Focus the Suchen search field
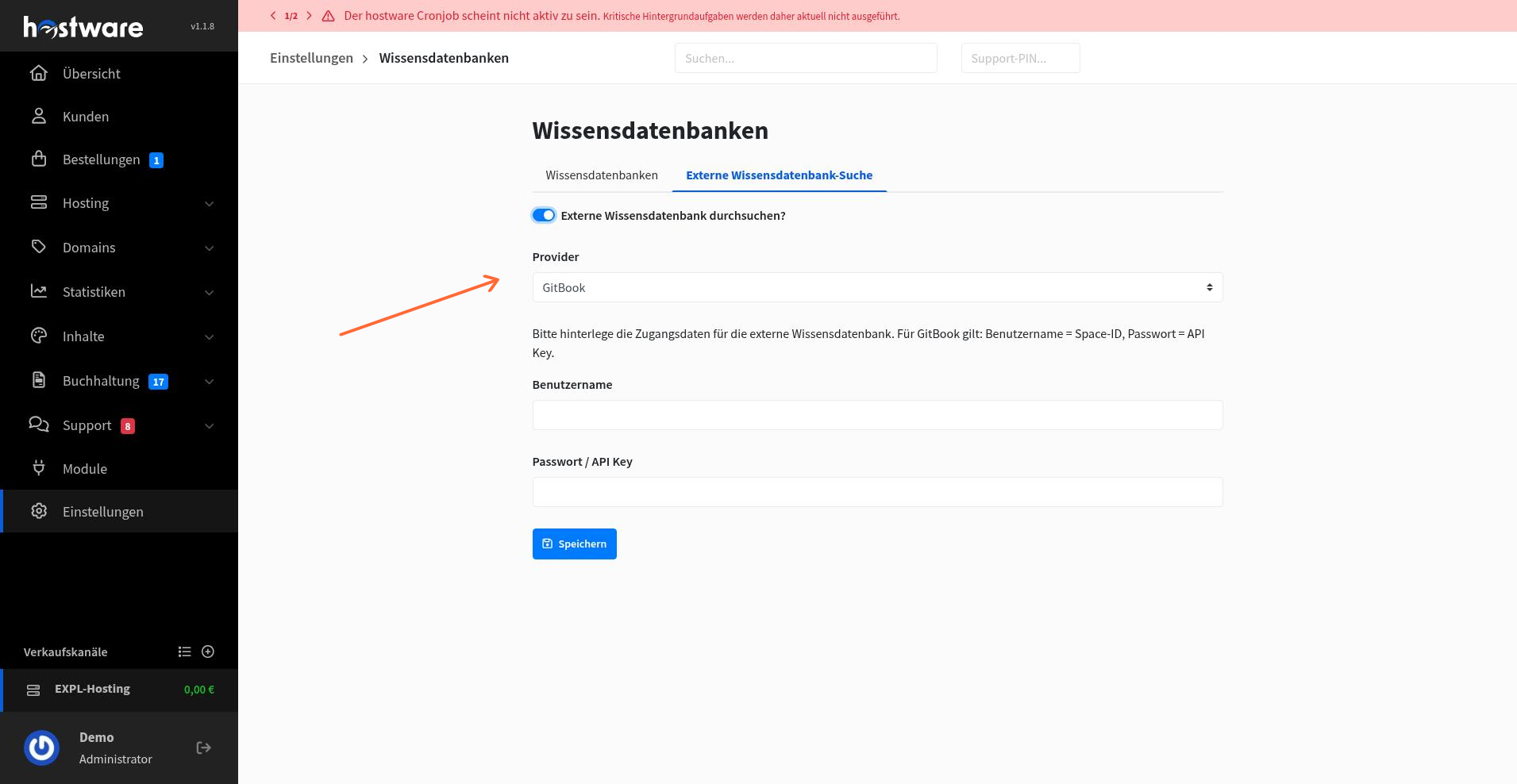 [806, 58]
